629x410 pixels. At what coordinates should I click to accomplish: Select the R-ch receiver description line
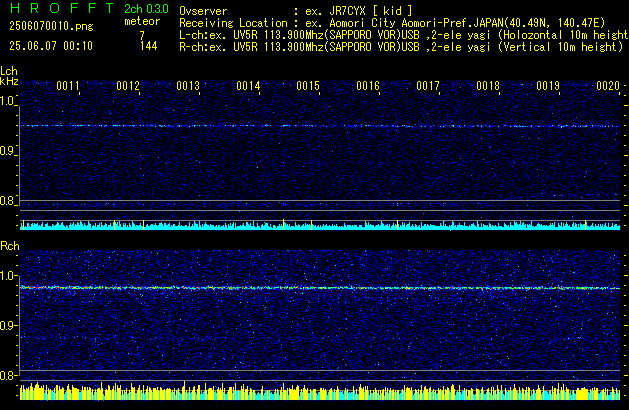click(x=401, y=47)
